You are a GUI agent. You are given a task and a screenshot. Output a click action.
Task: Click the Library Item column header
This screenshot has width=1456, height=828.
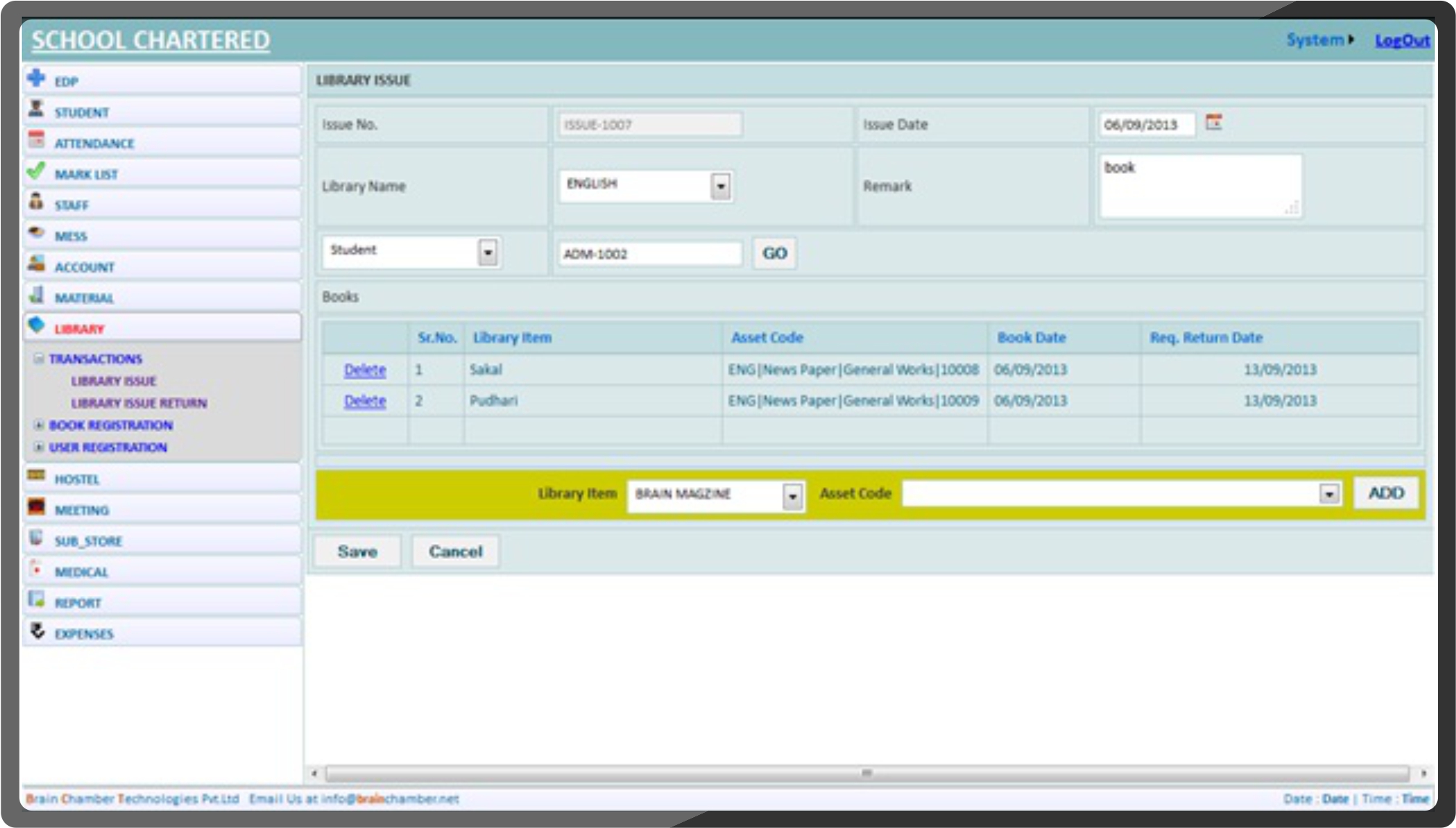tap(512, 338)
